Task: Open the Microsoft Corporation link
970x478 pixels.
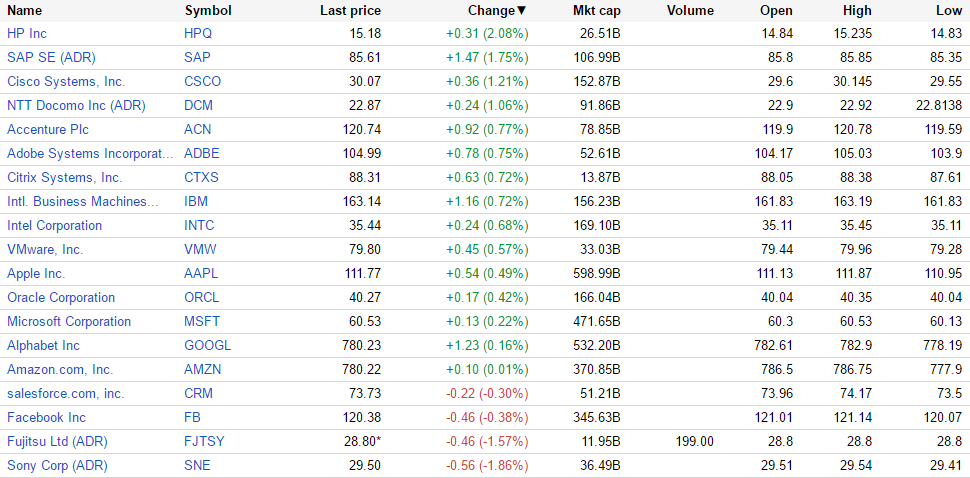Action: (x=69, y=321)
